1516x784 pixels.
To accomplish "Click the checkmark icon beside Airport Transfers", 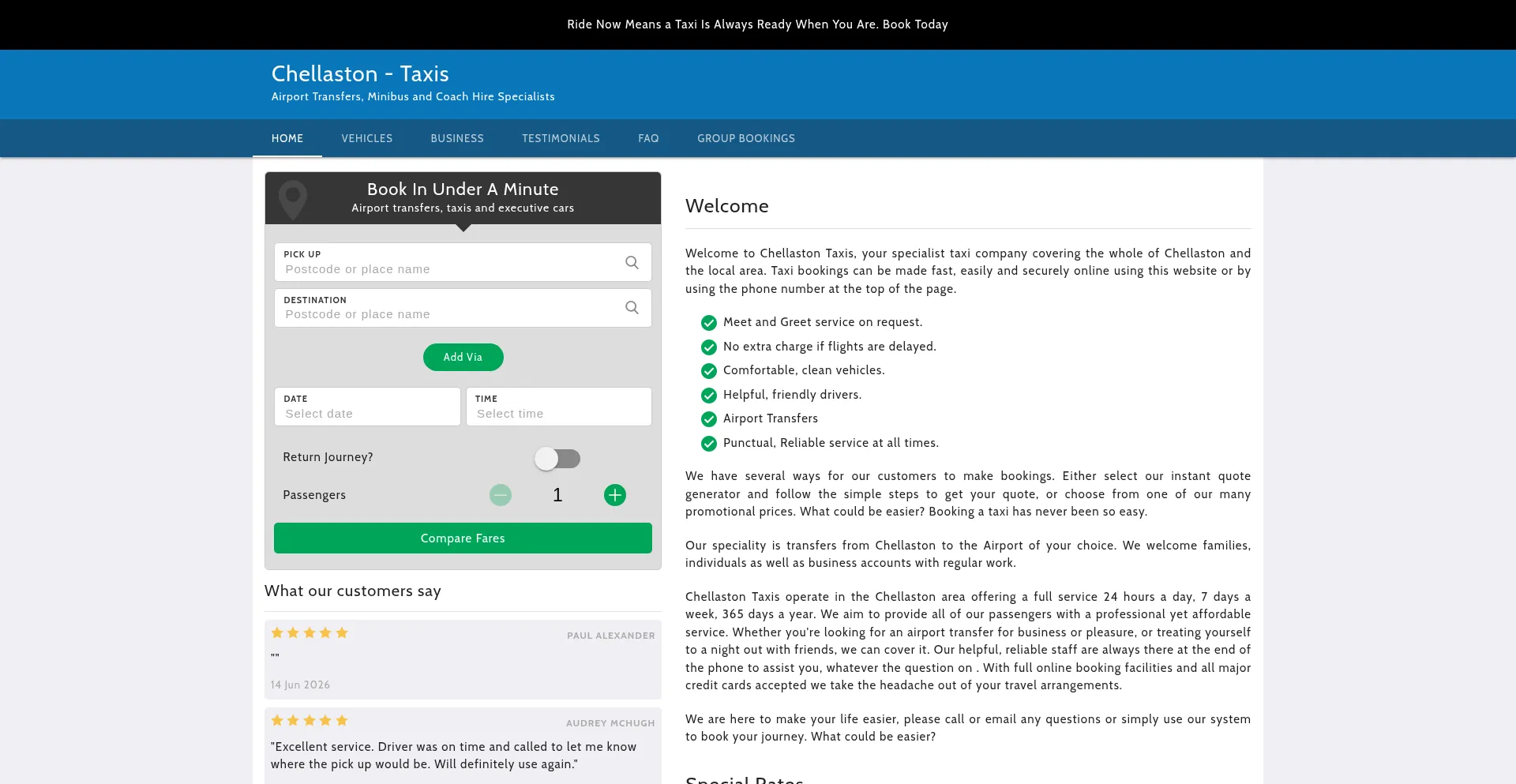I will pos(709,418).
